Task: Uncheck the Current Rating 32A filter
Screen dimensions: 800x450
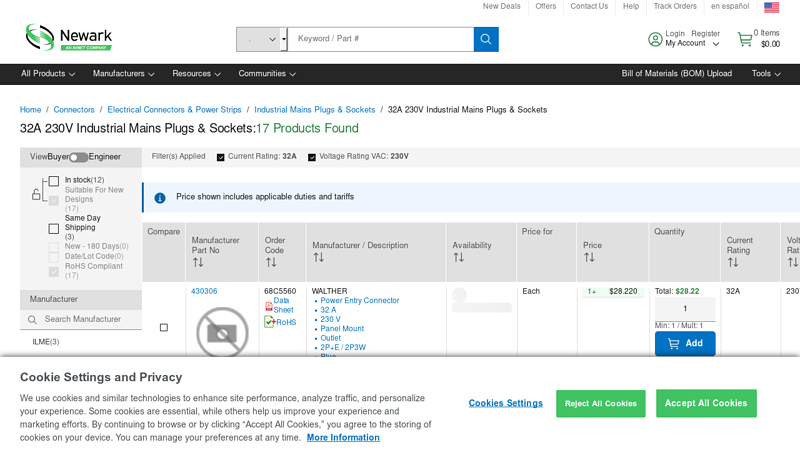Action: tap(221, 157)
